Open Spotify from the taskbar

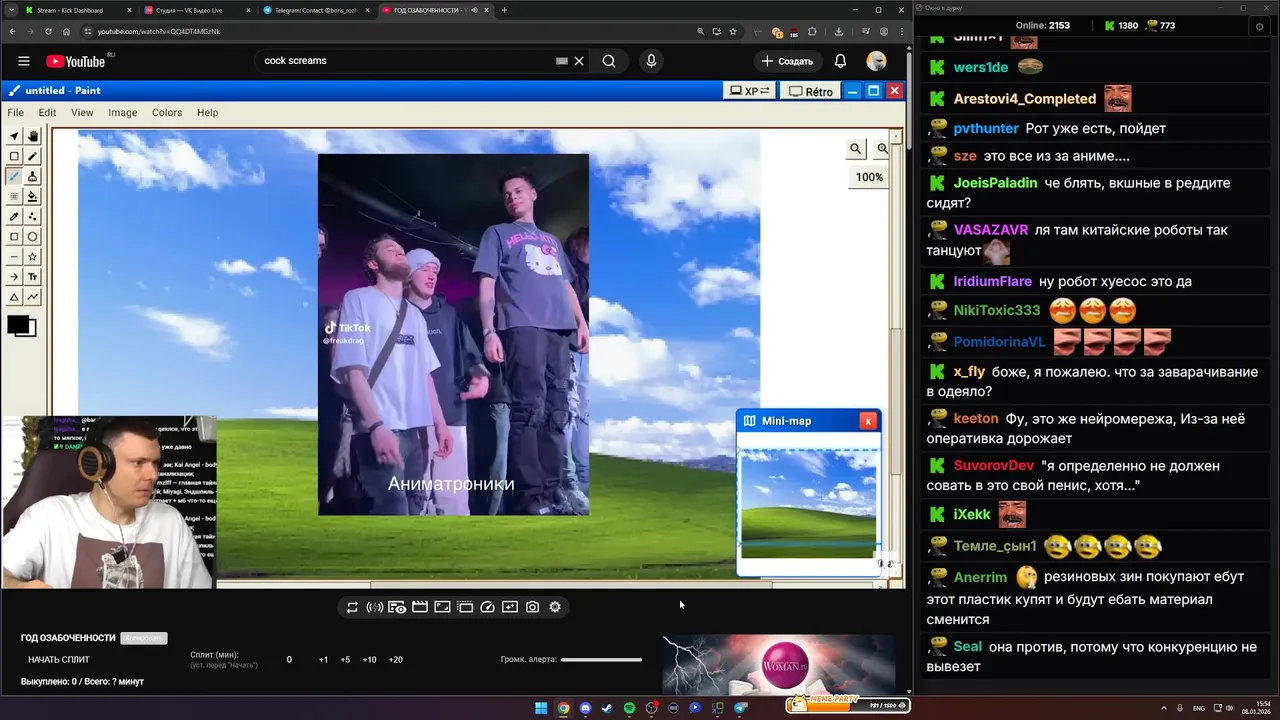coord(629,708)
